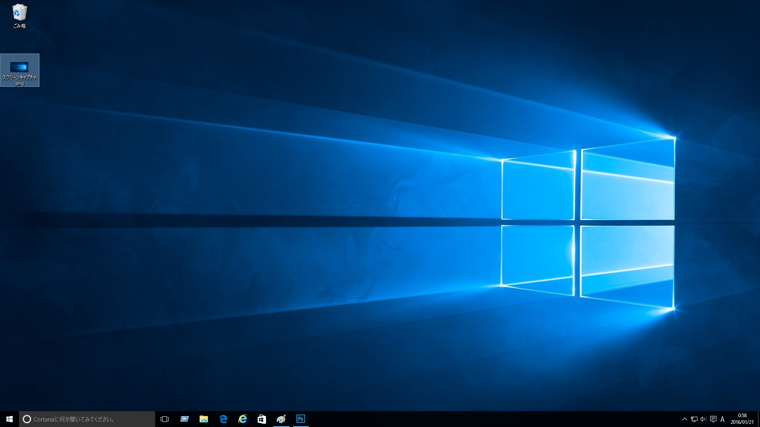This screenshot has width=760, height=427.
Task: Open the Recycle Bin desktop icon
Action: coord(19,16)
